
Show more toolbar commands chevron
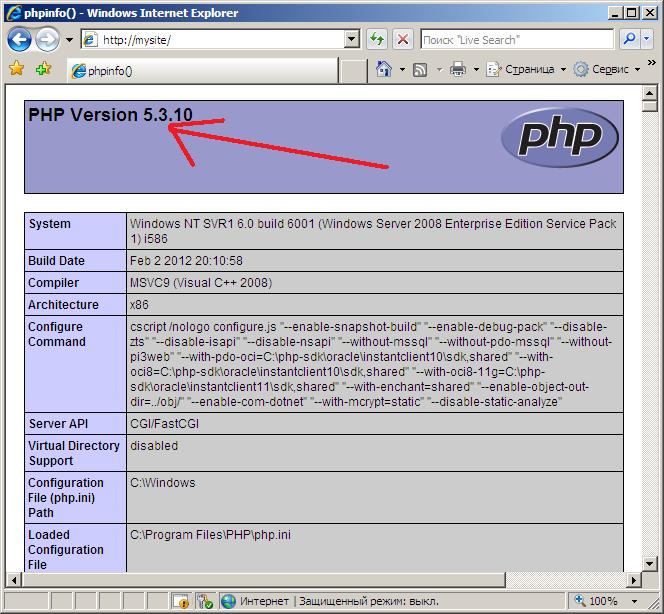pos(652,63)
